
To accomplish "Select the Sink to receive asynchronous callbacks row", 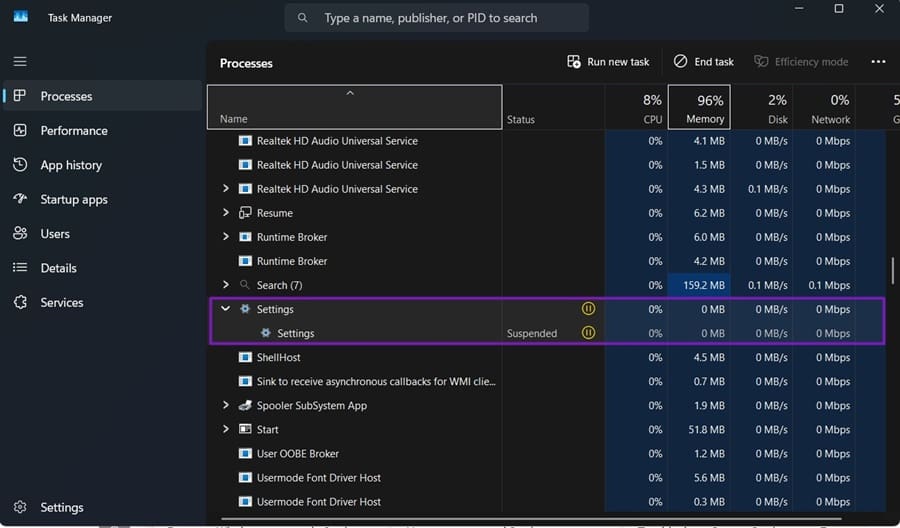I will click(x=545, y=381).
